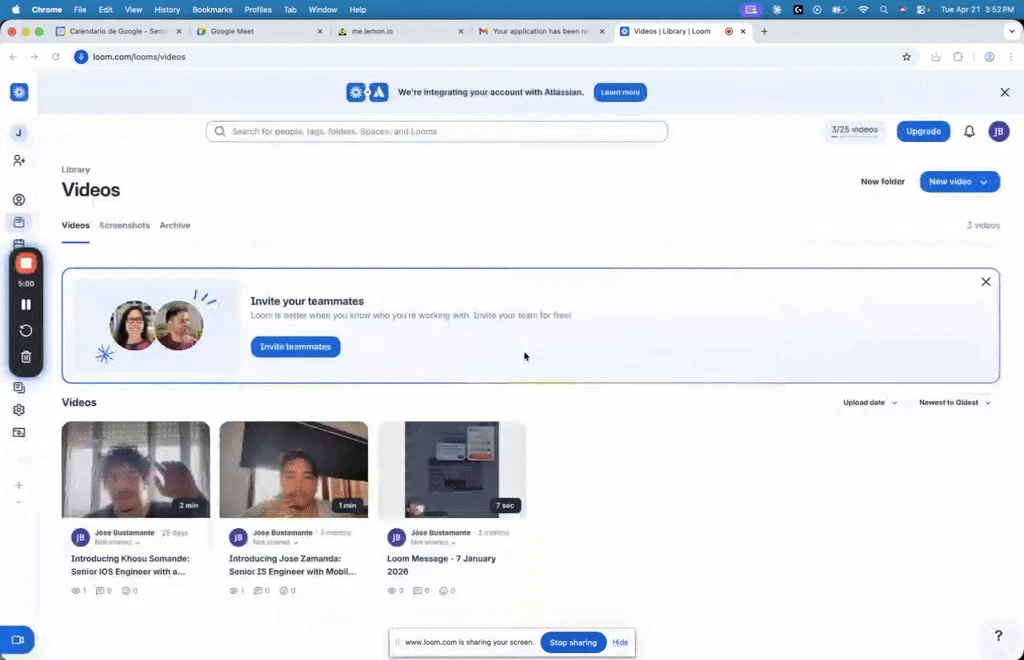Bookmark this page with the star icon
The width and height of the screenshot is (1024, 660).
click(906, 57)
